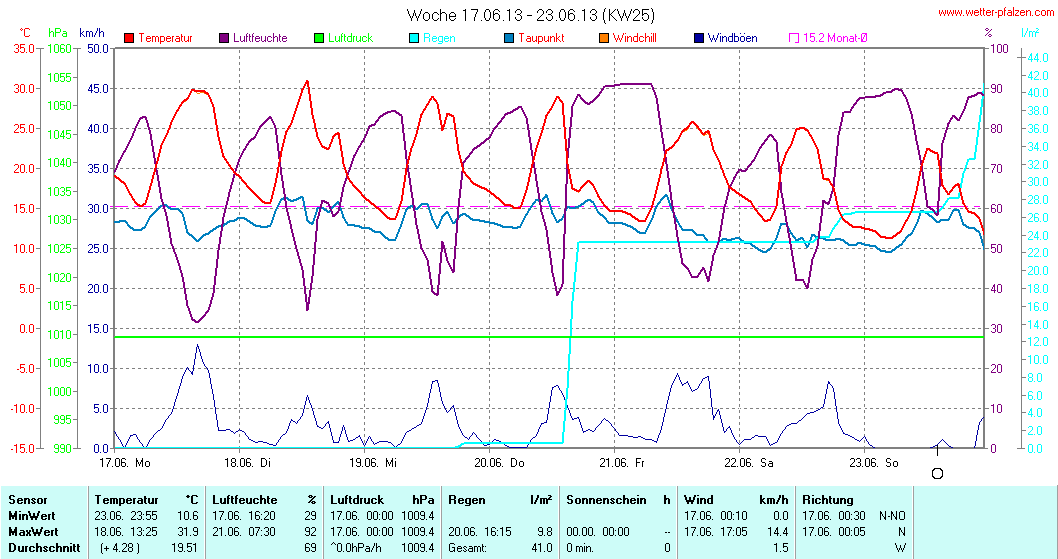Click the red °C axis unit label

25,32
